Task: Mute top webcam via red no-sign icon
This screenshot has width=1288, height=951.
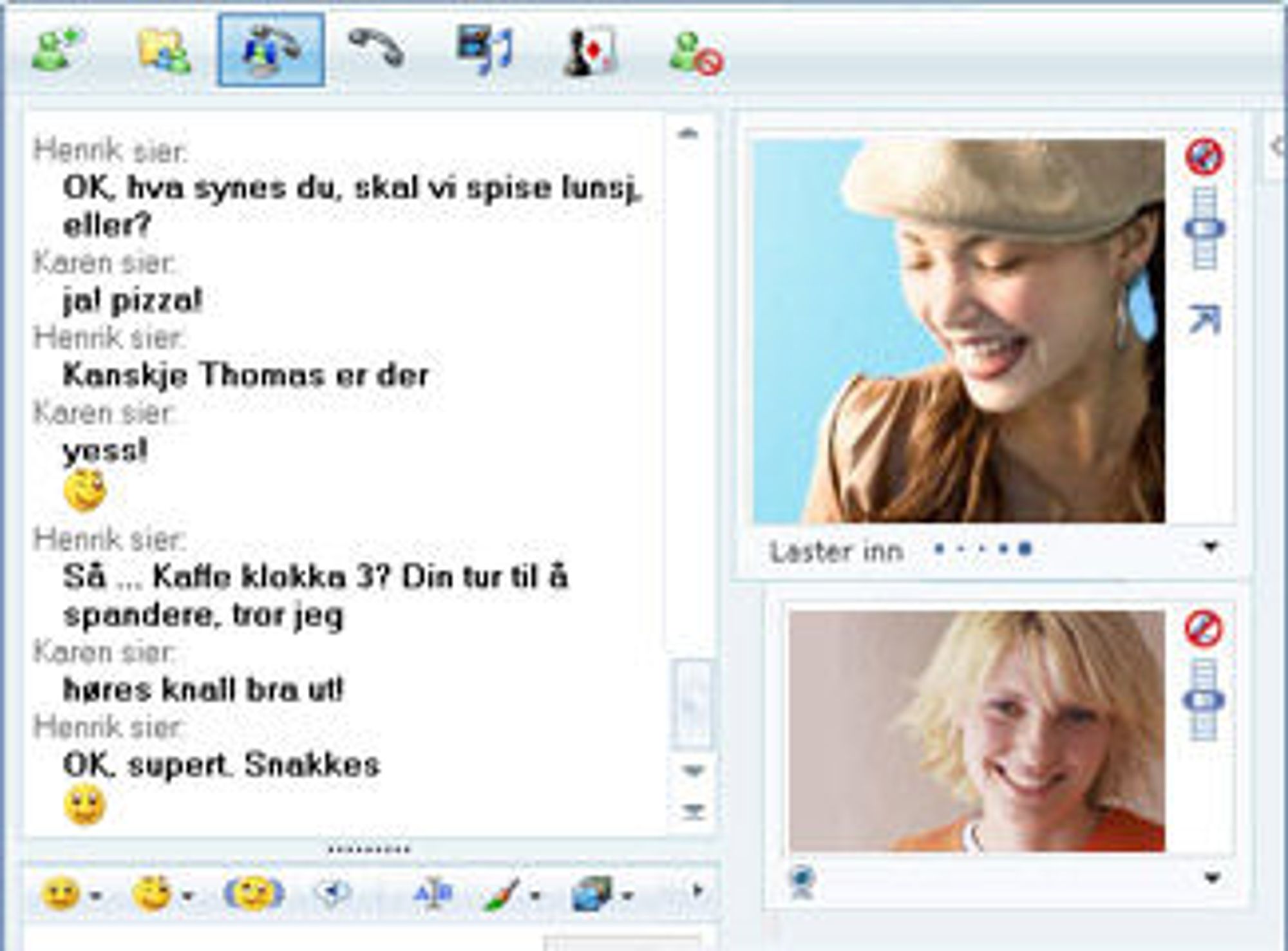Action: pos(1204,156)
